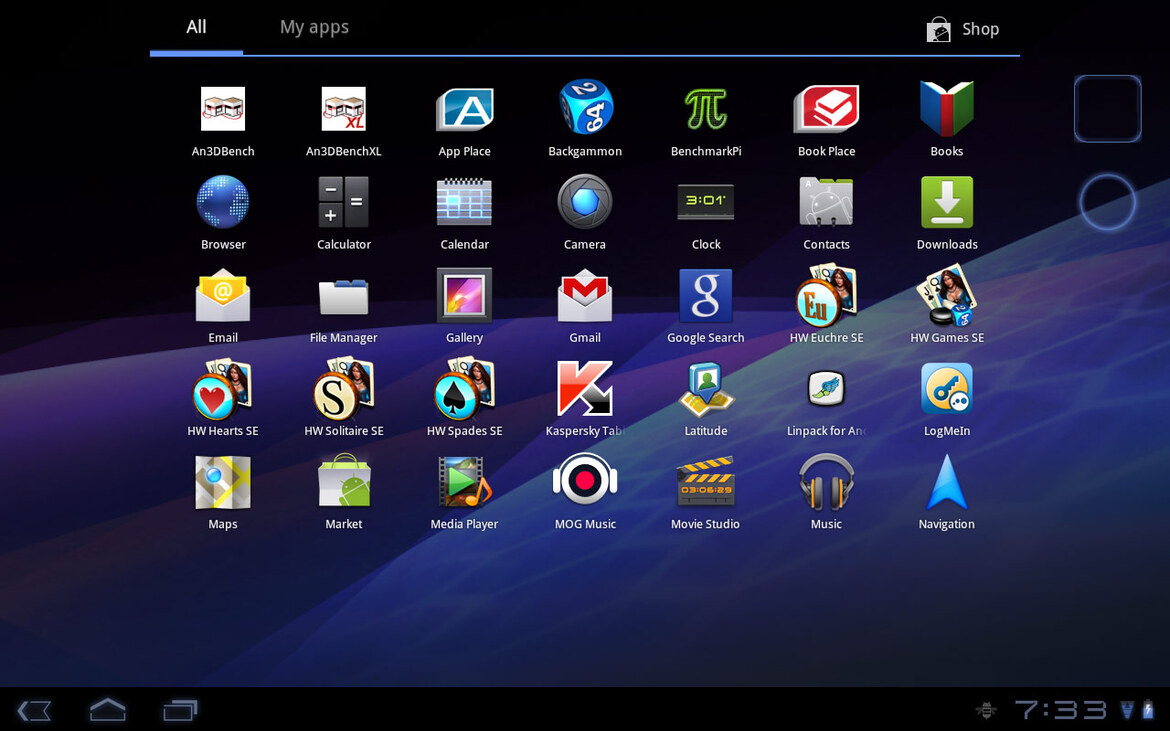Show recent apps in system bar
The width and height of the screenshot is (1170, 731).
pos(180,710)
